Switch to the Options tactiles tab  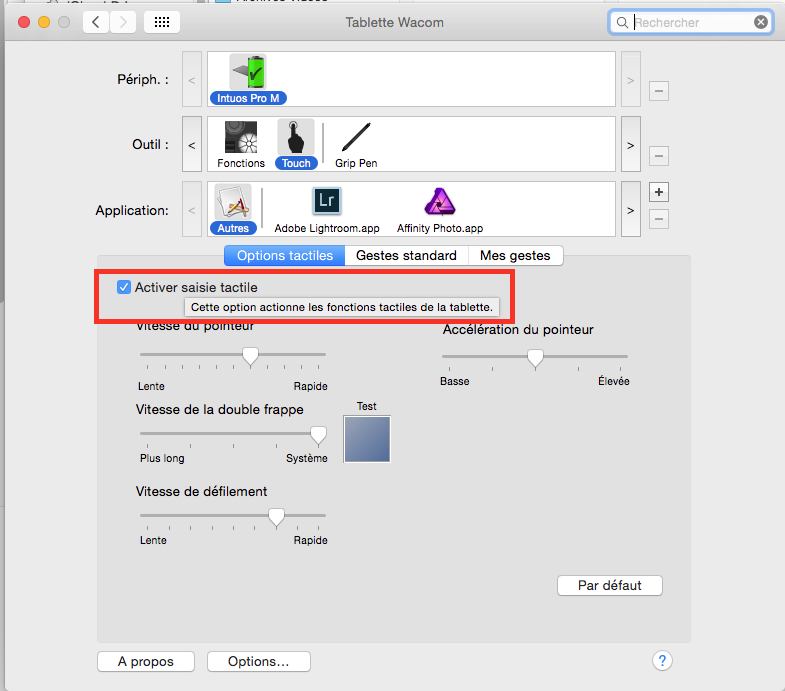point(284,255)
